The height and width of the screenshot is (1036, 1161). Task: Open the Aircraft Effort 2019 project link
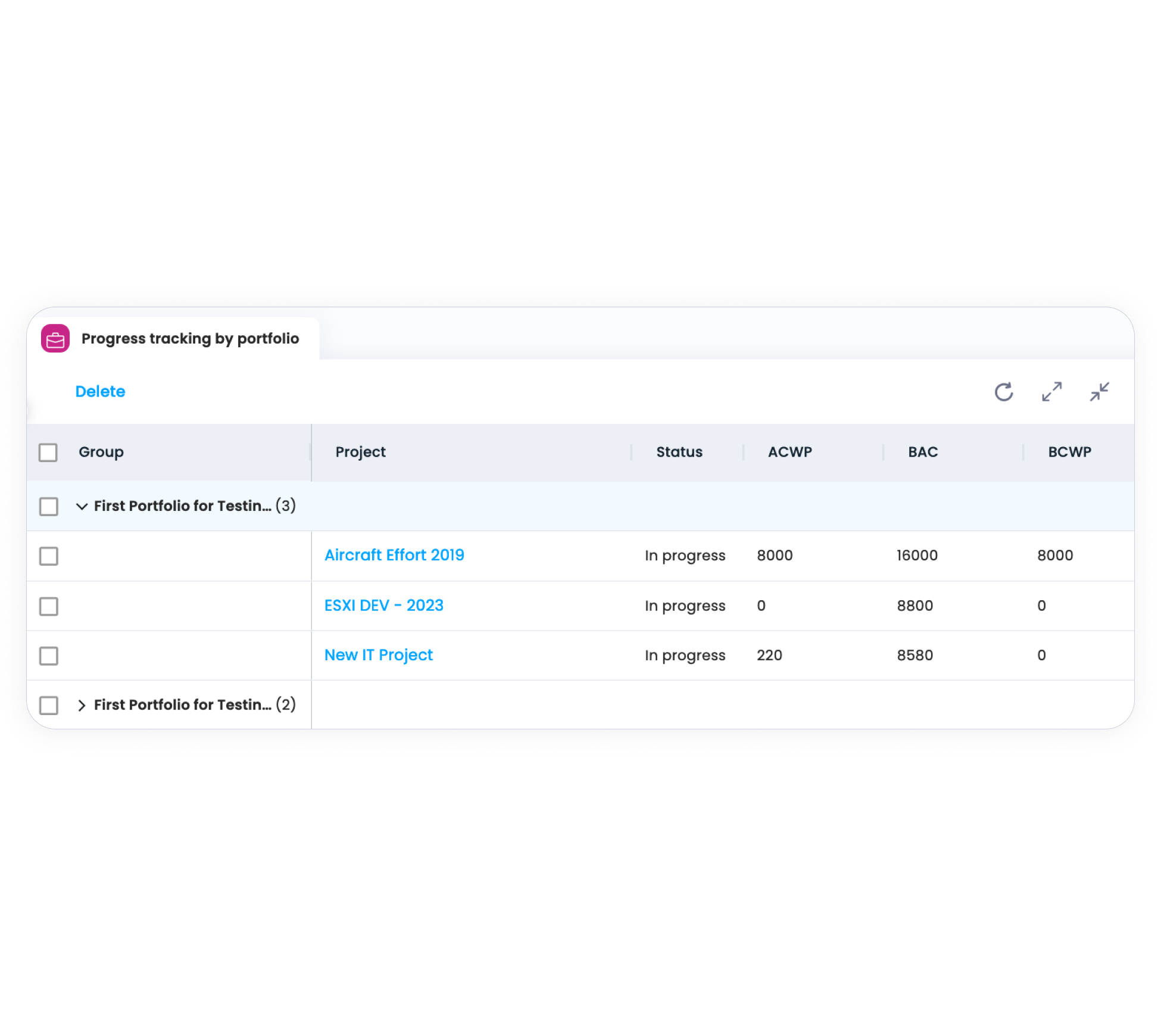coord(394,555)
